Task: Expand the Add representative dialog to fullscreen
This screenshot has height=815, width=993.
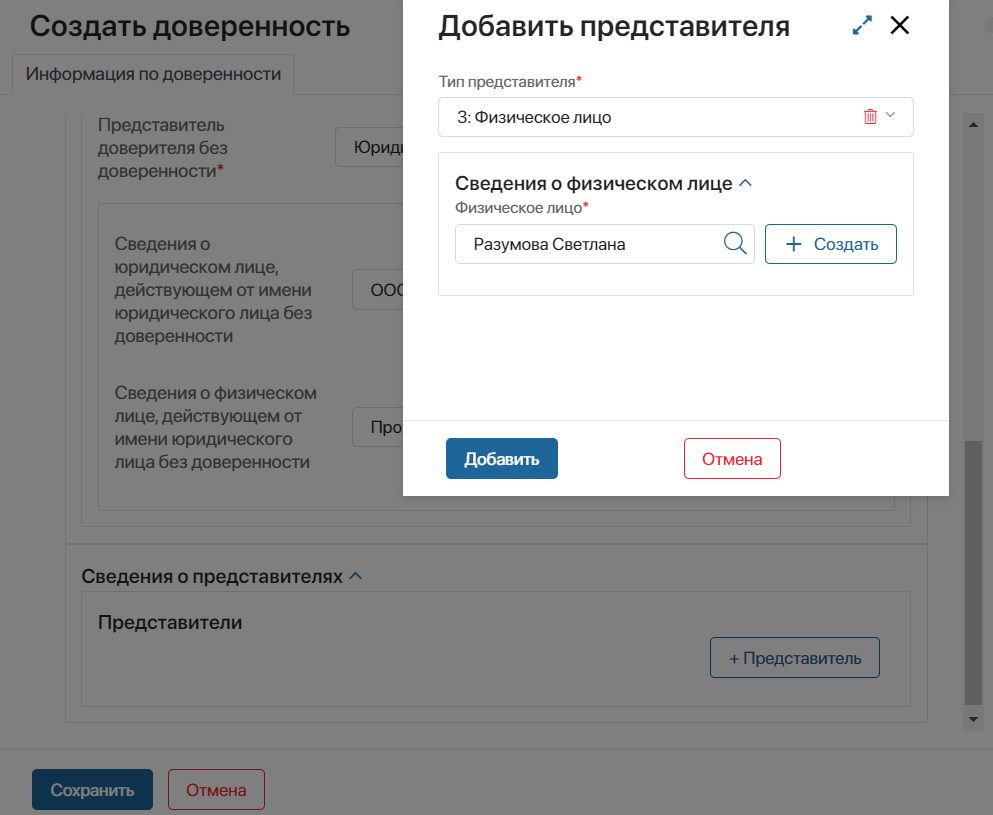Action: pos(862,27)
